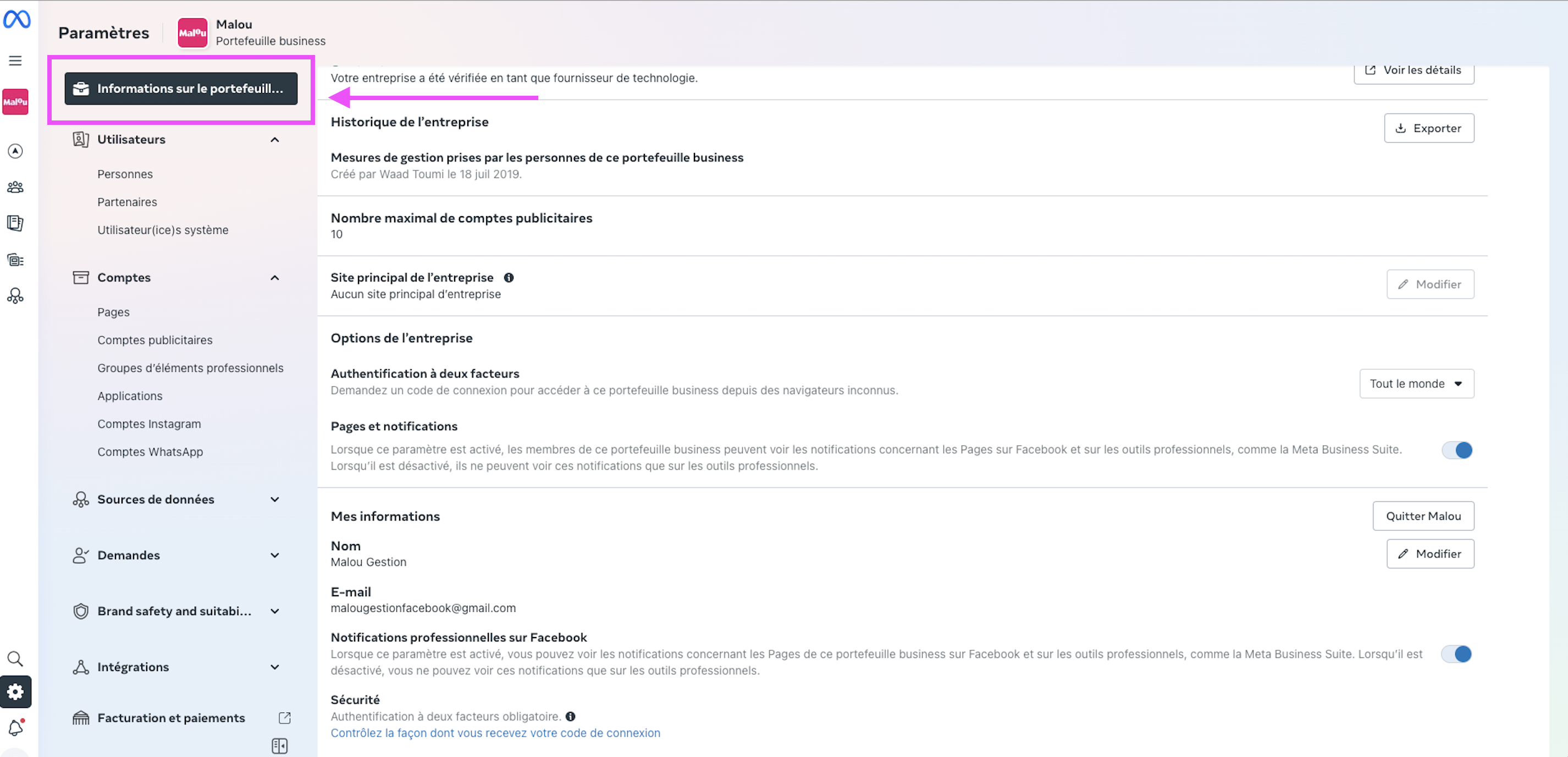The height and width of the screenshot is (757, 1568).
Task: Open the compass navigation icon in rail
Action: (15, 151)
